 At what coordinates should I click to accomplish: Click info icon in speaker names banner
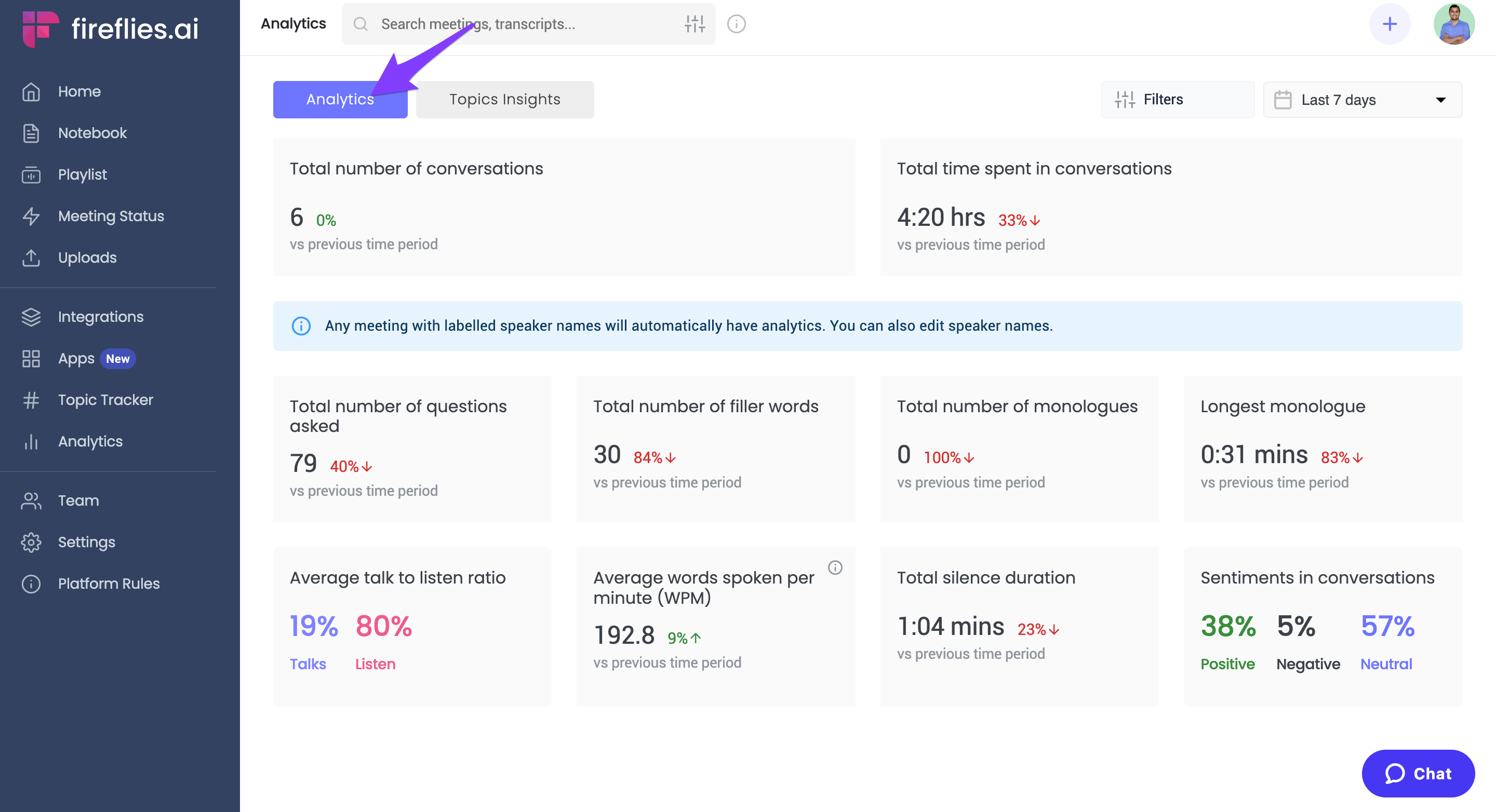[301, 326]
